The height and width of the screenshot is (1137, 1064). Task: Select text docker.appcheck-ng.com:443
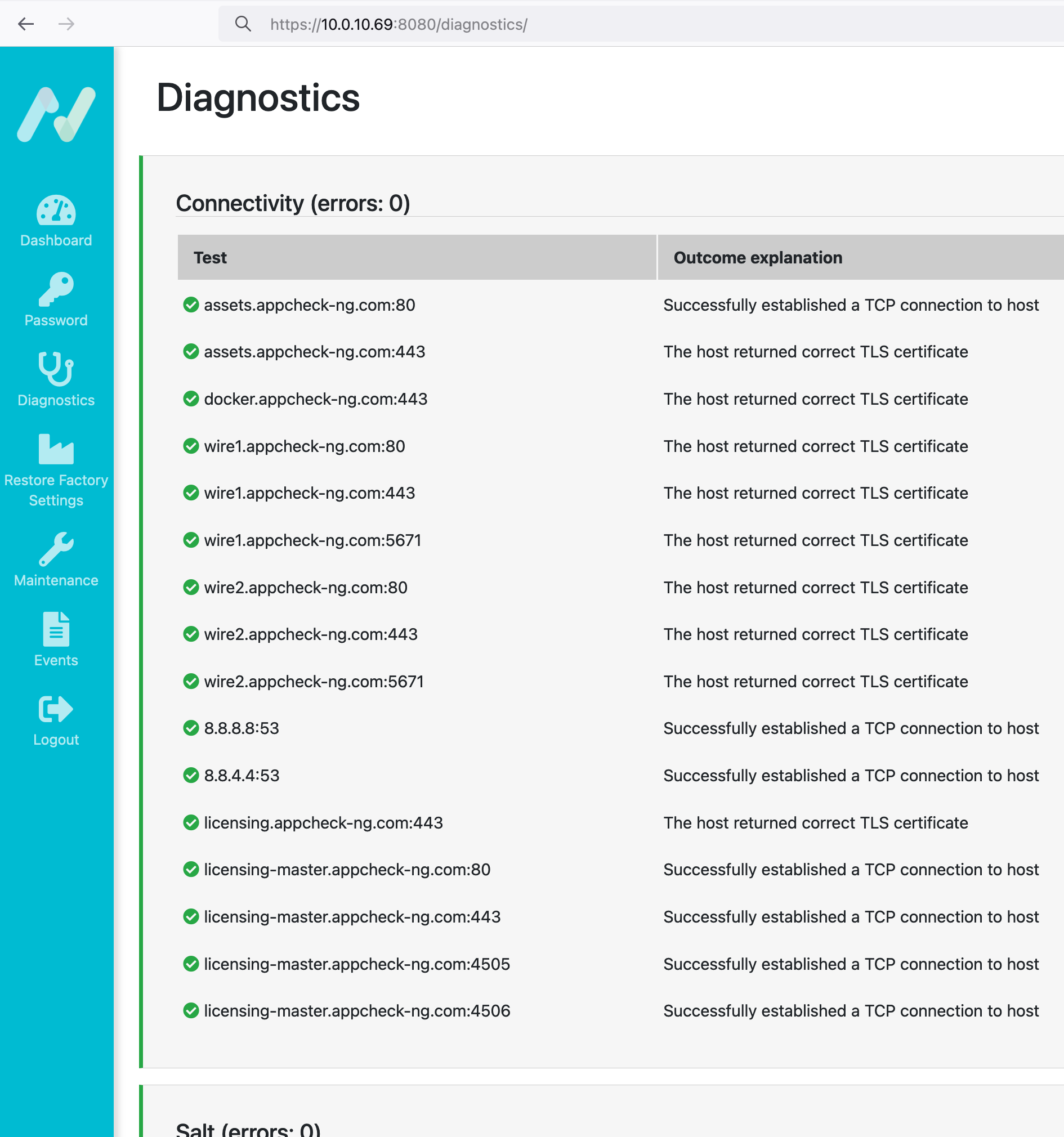pos(316,399)
